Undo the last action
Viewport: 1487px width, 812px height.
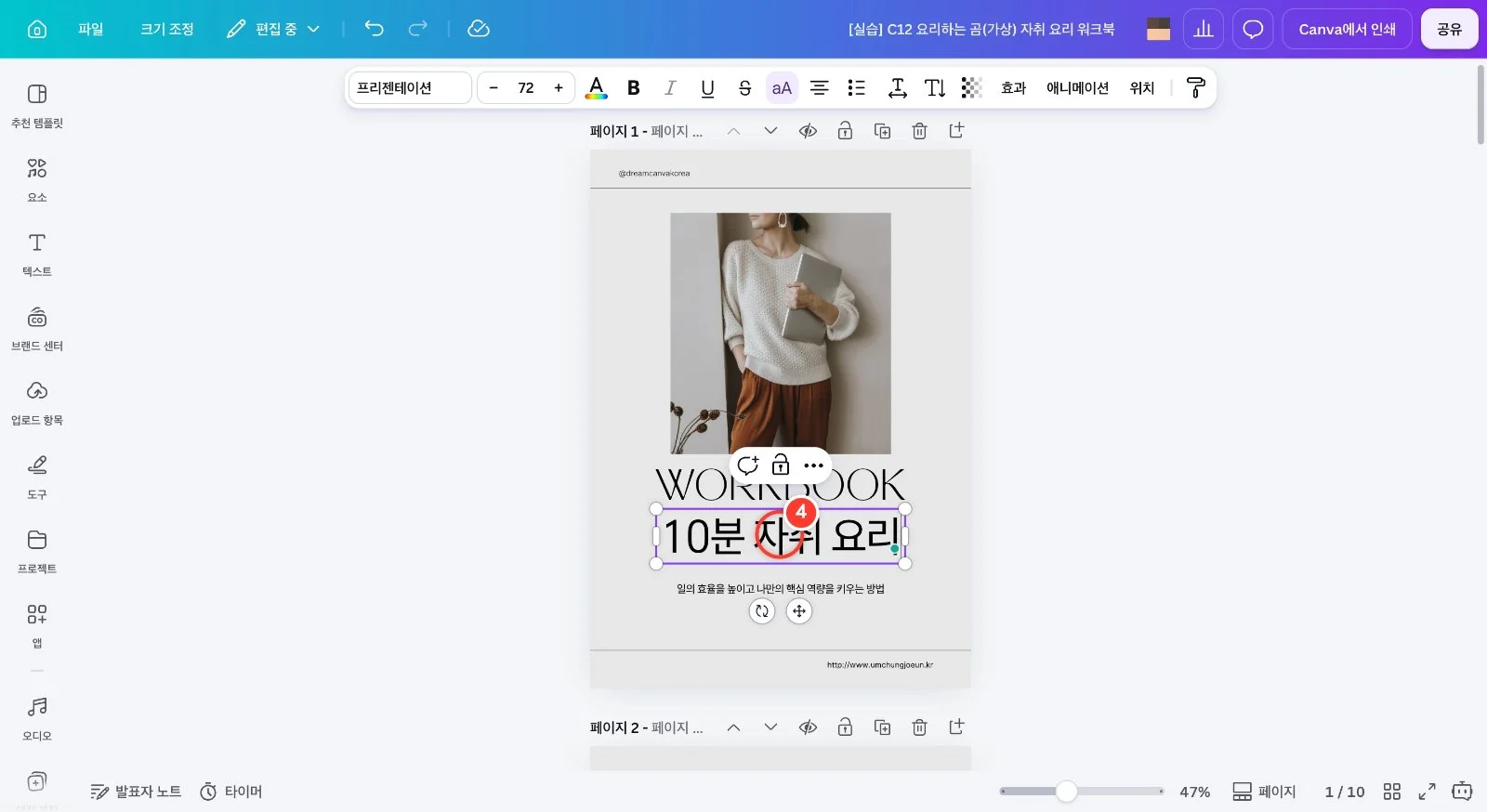[374, 29]
